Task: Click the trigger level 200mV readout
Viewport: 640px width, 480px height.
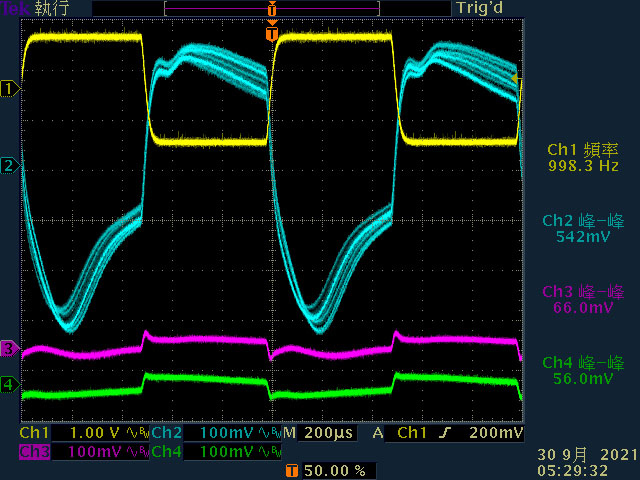Action: click(496, 433)
